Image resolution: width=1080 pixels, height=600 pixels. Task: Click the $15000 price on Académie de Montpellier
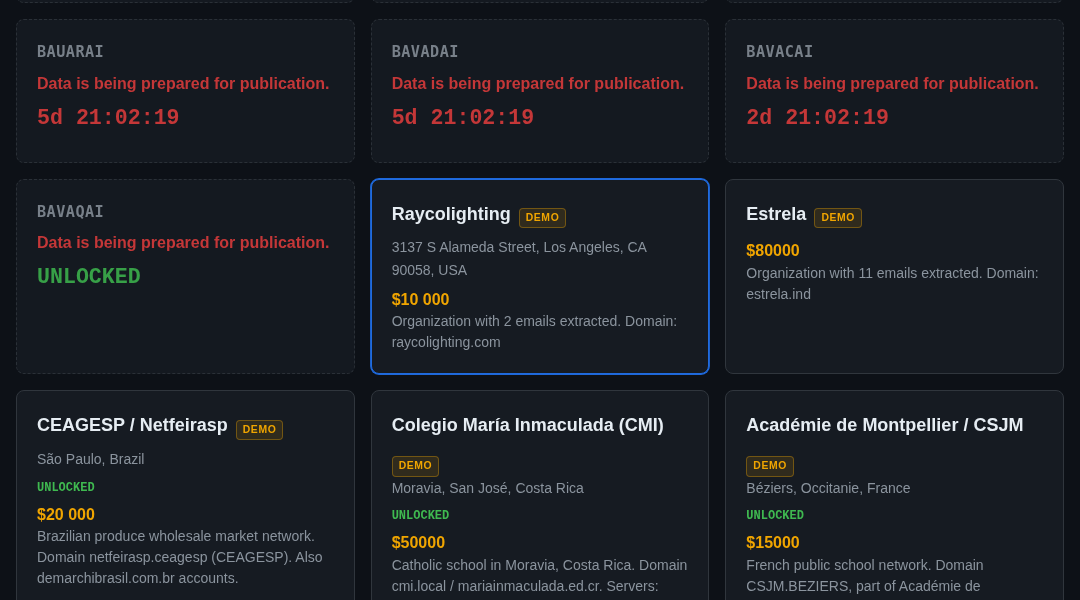773,543
